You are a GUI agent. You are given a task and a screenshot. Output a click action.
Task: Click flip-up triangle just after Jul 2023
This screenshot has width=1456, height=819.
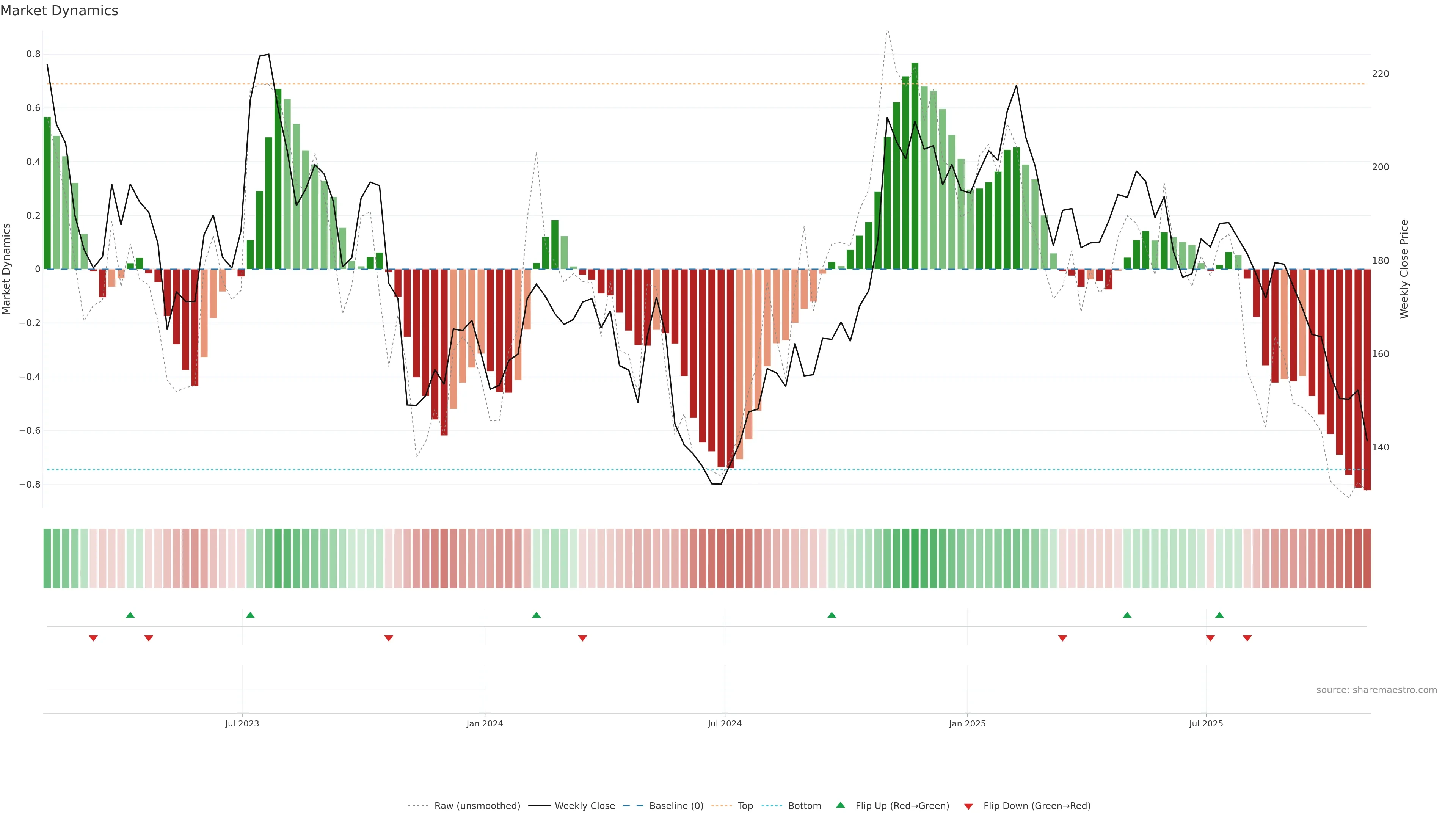coord(250,615)
